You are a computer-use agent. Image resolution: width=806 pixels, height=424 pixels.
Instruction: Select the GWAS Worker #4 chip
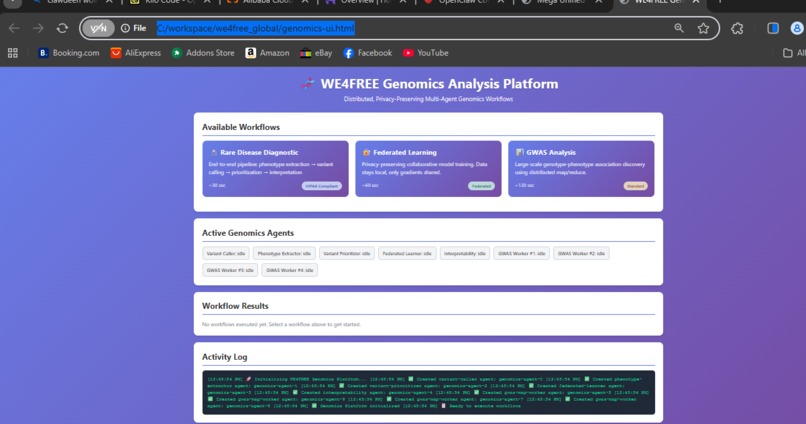pyautogui.click(x=289, y=270)
